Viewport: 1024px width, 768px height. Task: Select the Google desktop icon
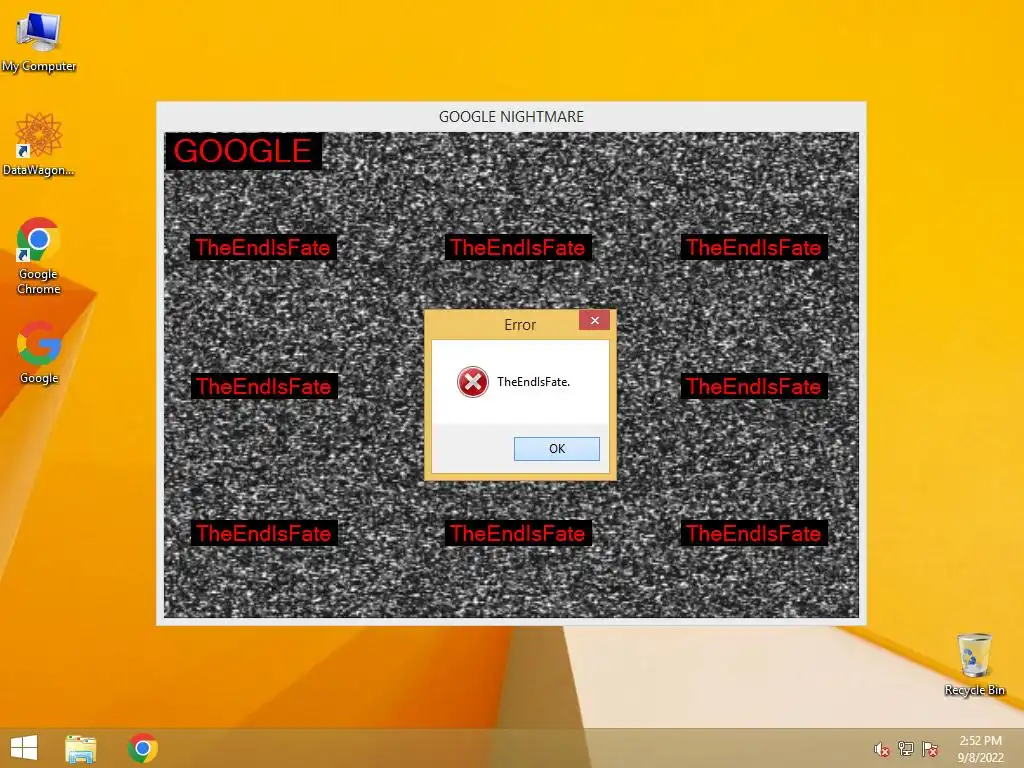click(x=39, y=353)
